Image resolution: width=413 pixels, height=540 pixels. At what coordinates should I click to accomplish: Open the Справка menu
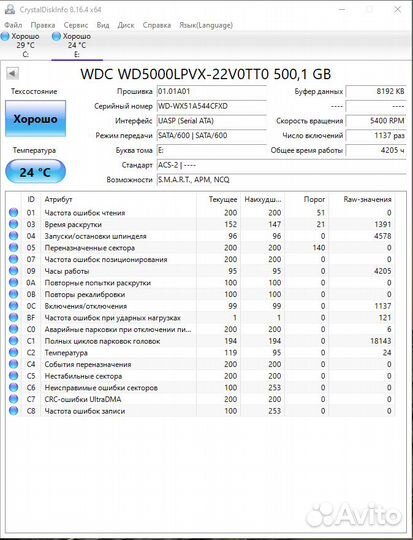[157, 25]
